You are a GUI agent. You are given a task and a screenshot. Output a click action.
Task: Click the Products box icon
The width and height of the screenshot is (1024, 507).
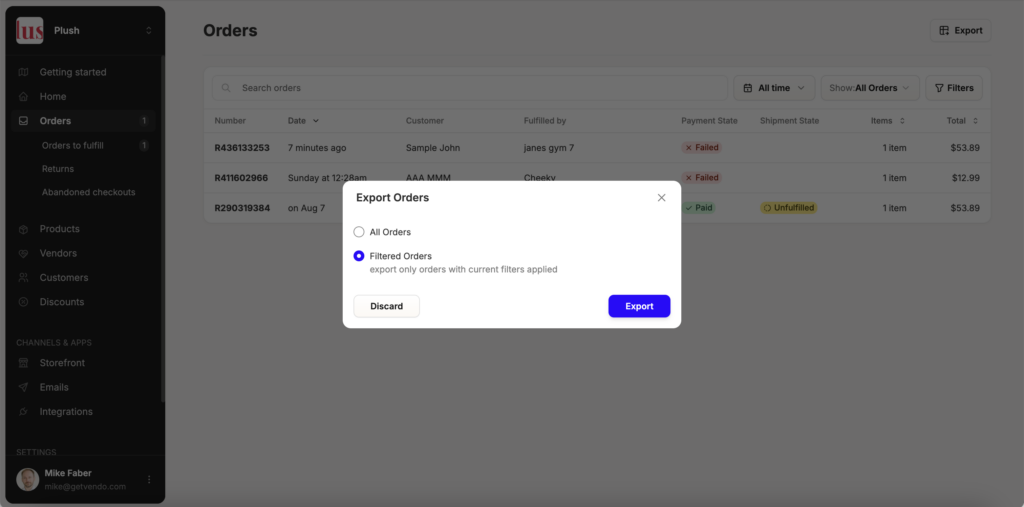coord(24,229)
